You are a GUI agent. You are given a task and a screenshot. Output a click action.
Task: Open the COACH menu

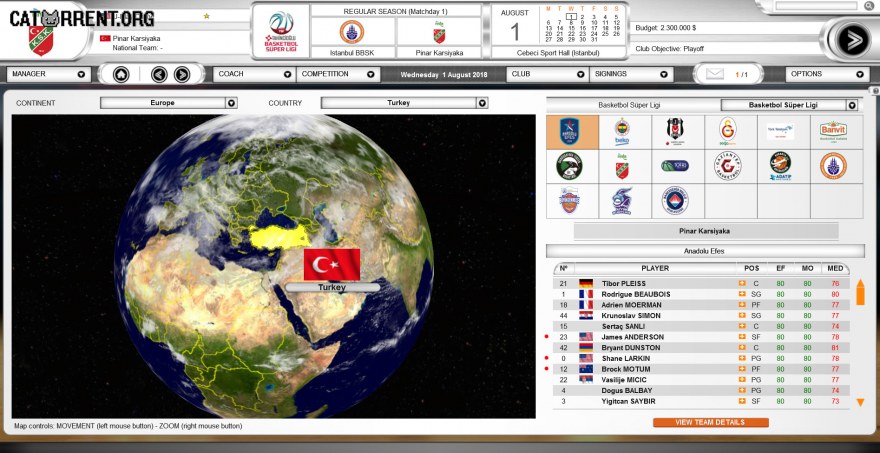(254, 74)
